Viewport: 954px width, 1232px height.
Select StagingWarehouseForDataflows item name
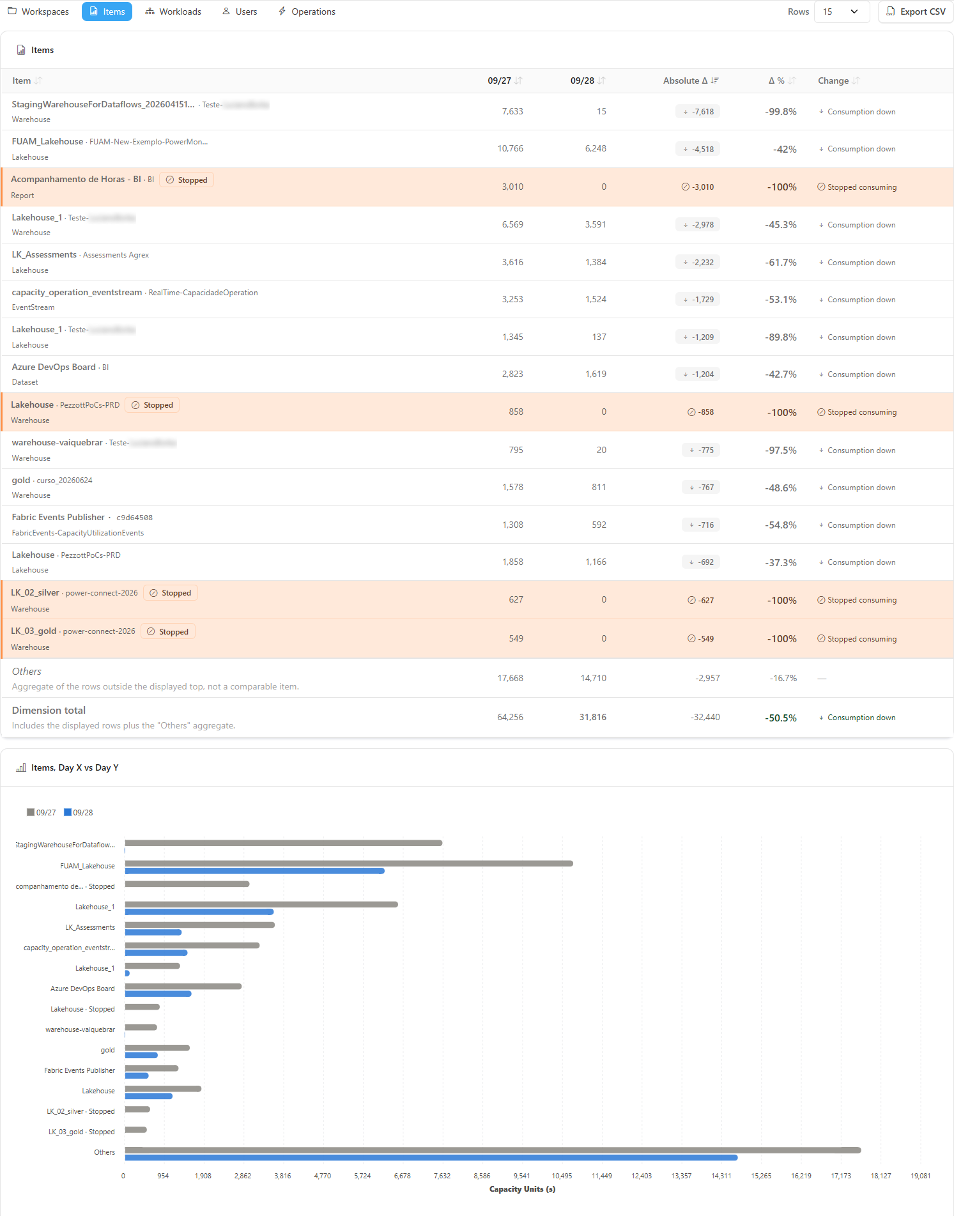(103, 104)
